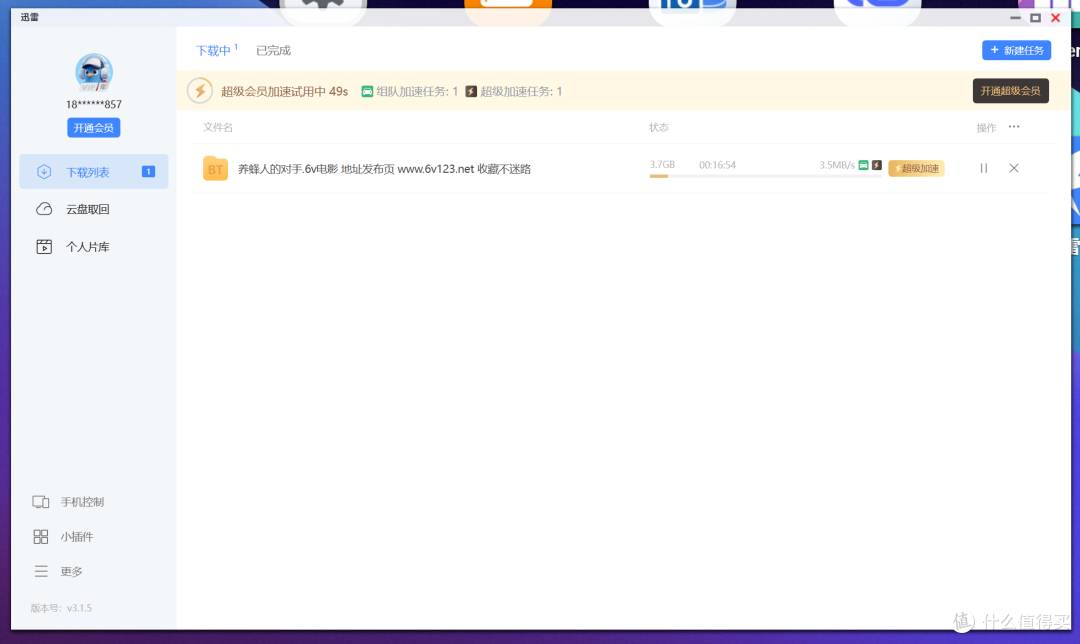Click the green team-acceleration icon beside 3.5MB/s
1080x644 pixels.
tap(863, 165)
